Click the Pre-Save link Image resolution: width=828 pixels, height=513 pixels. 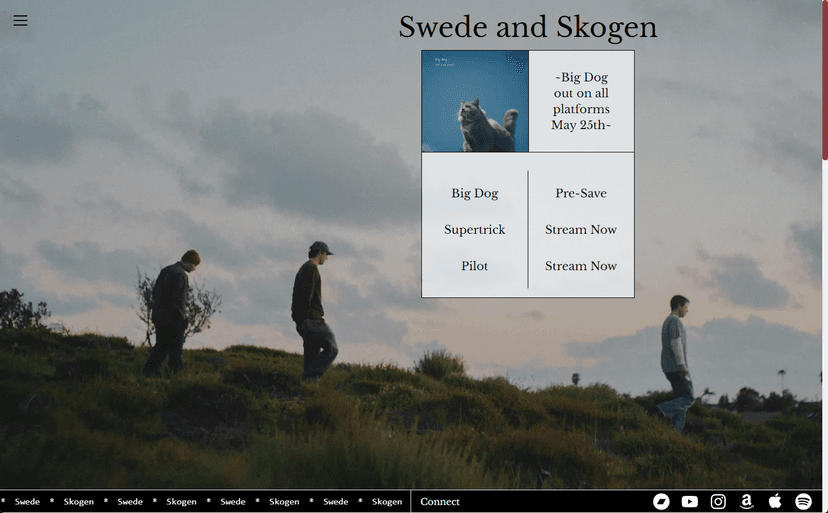tap(581, 193)
